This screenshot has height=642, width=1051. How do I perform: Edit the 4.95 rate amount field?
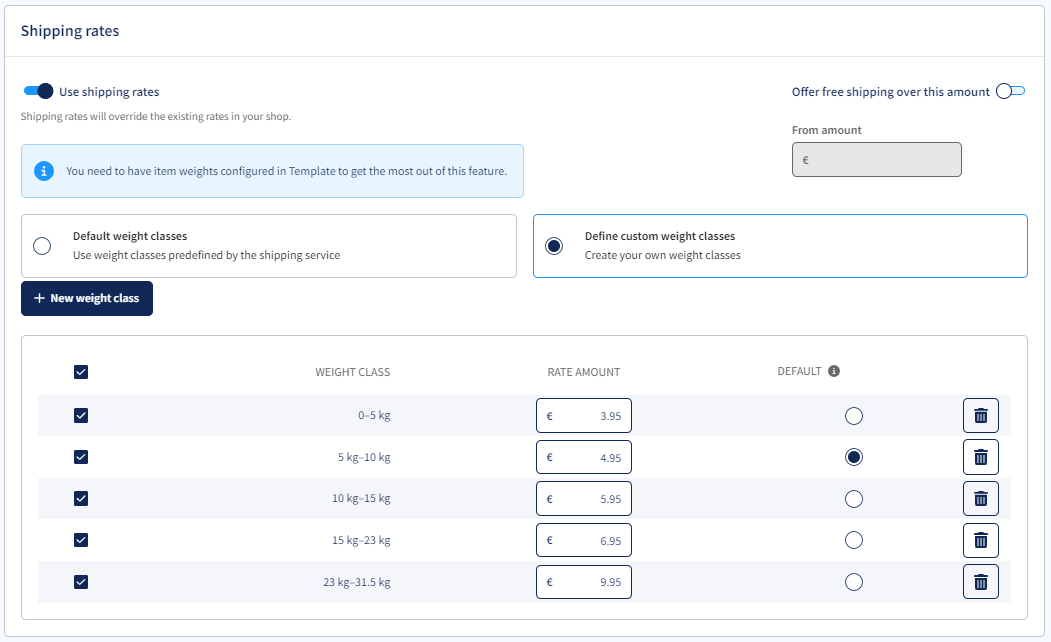(x=584, y=457)
